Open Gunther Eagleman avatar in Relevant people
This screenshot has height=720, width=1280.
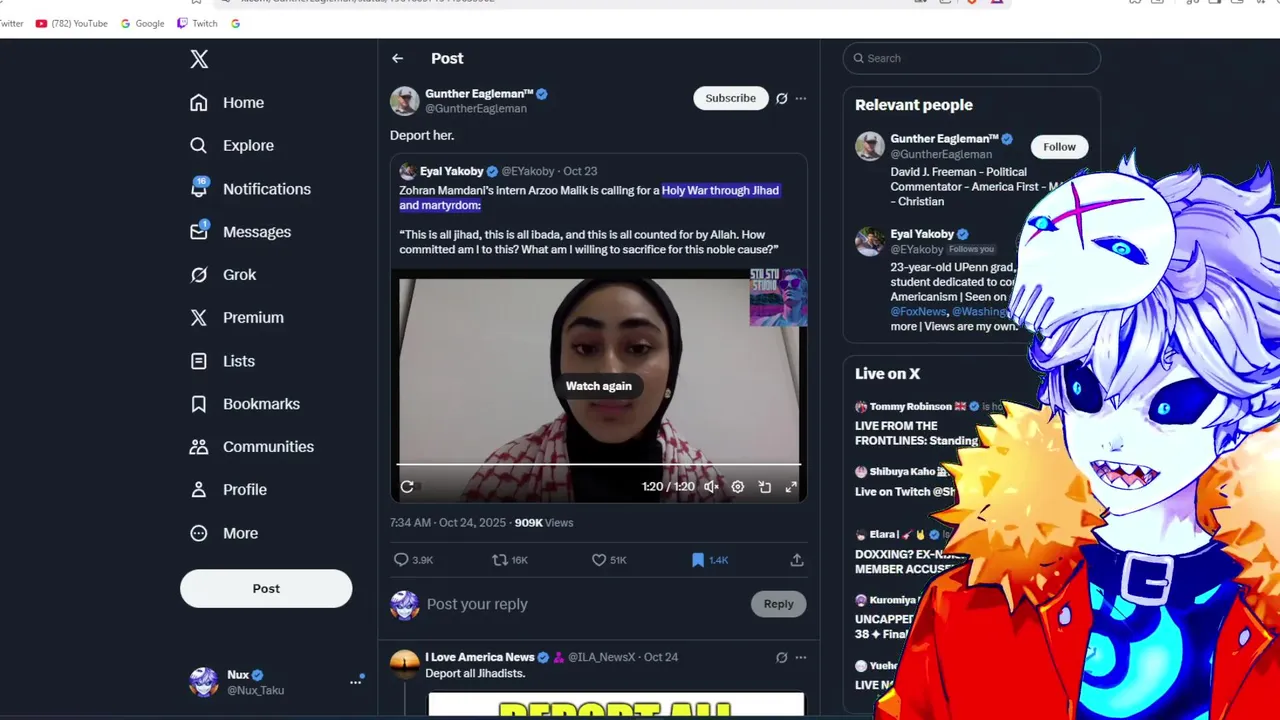(x=870, y=146)
